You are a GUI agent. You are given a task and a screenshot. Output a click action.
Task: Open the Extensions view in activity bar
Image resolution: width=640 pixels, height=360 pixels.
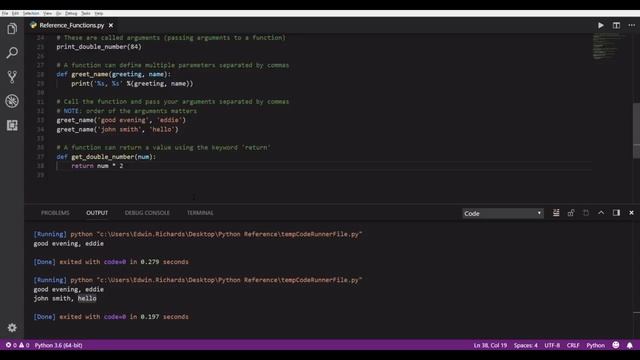coord(12,125)
